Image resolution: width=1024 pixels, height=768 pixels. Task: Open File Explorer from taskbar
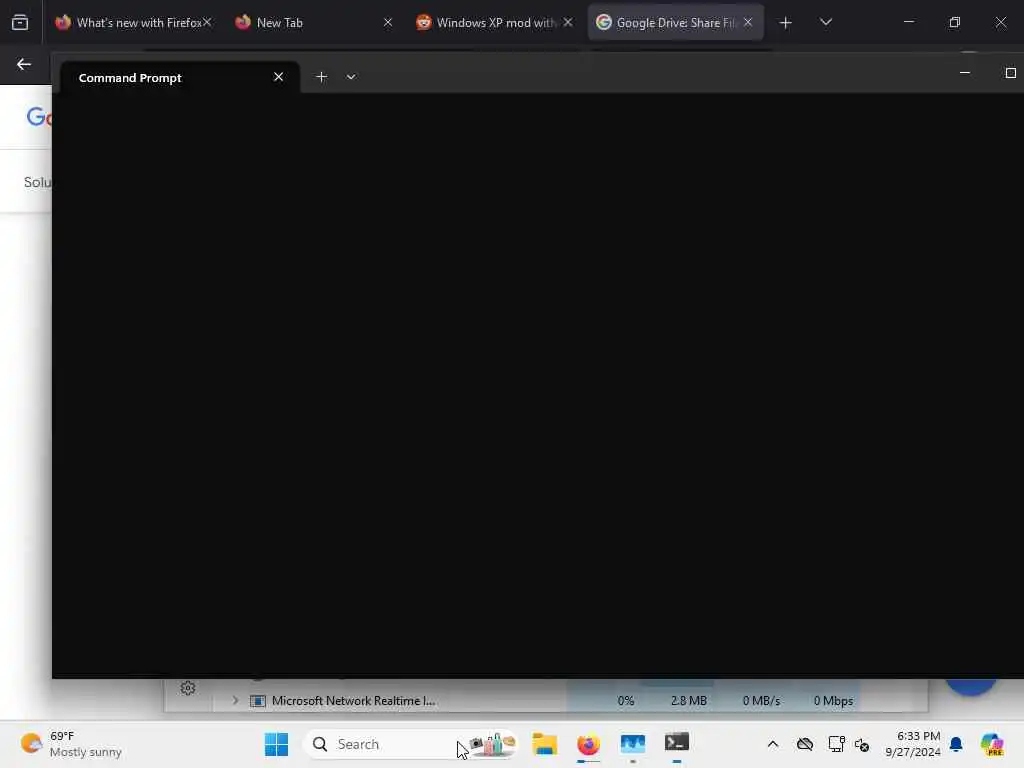(544, 744)
